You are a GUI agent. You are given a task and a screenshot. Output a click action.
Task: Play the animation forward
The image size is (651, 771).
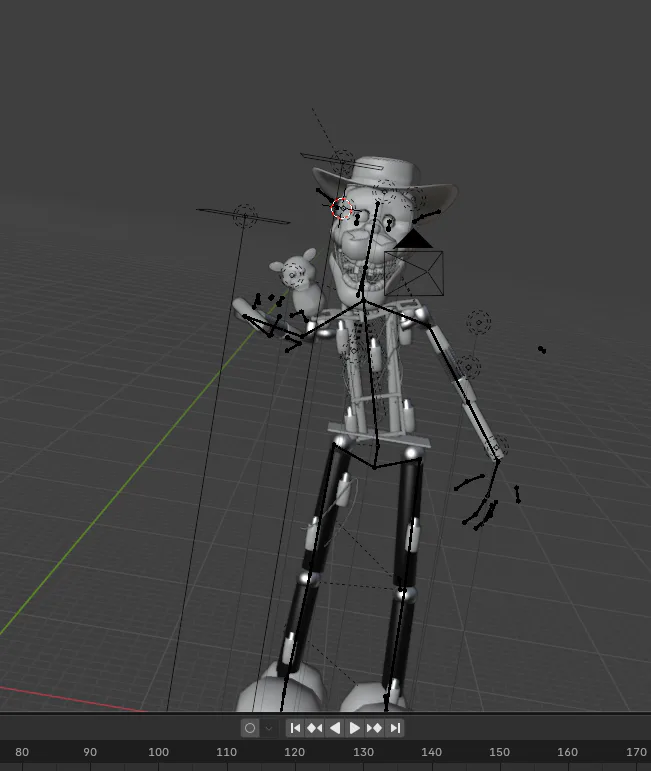pos(355,728)
